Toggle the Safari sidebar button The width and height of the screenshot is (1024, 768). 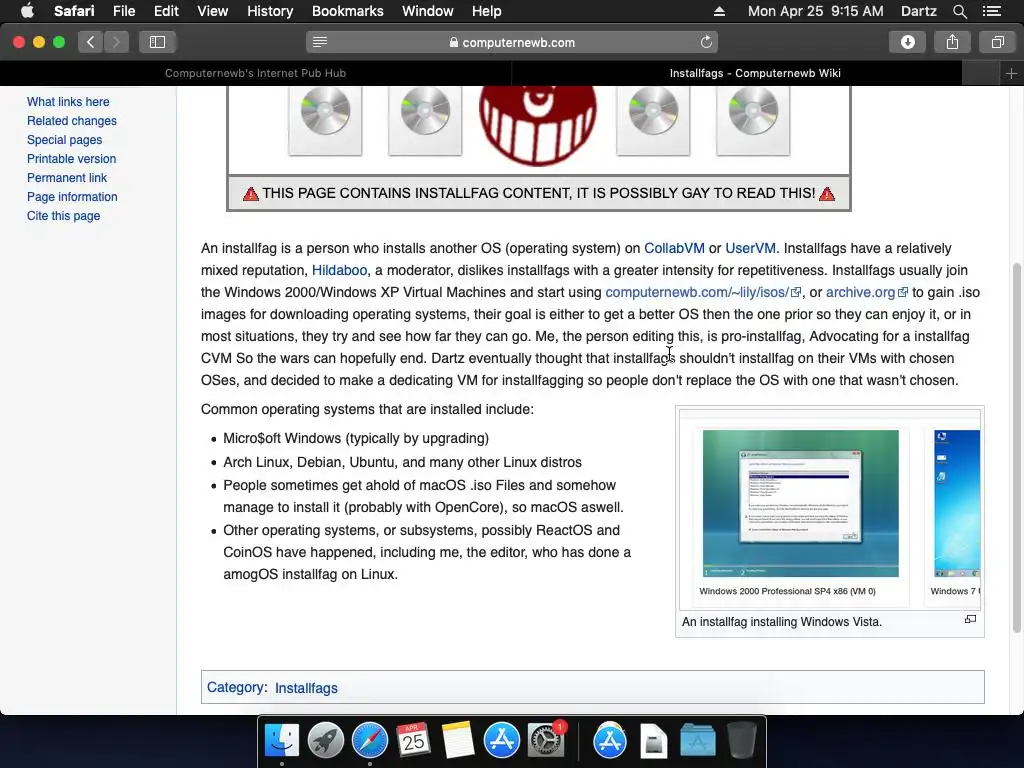(157, 42)
